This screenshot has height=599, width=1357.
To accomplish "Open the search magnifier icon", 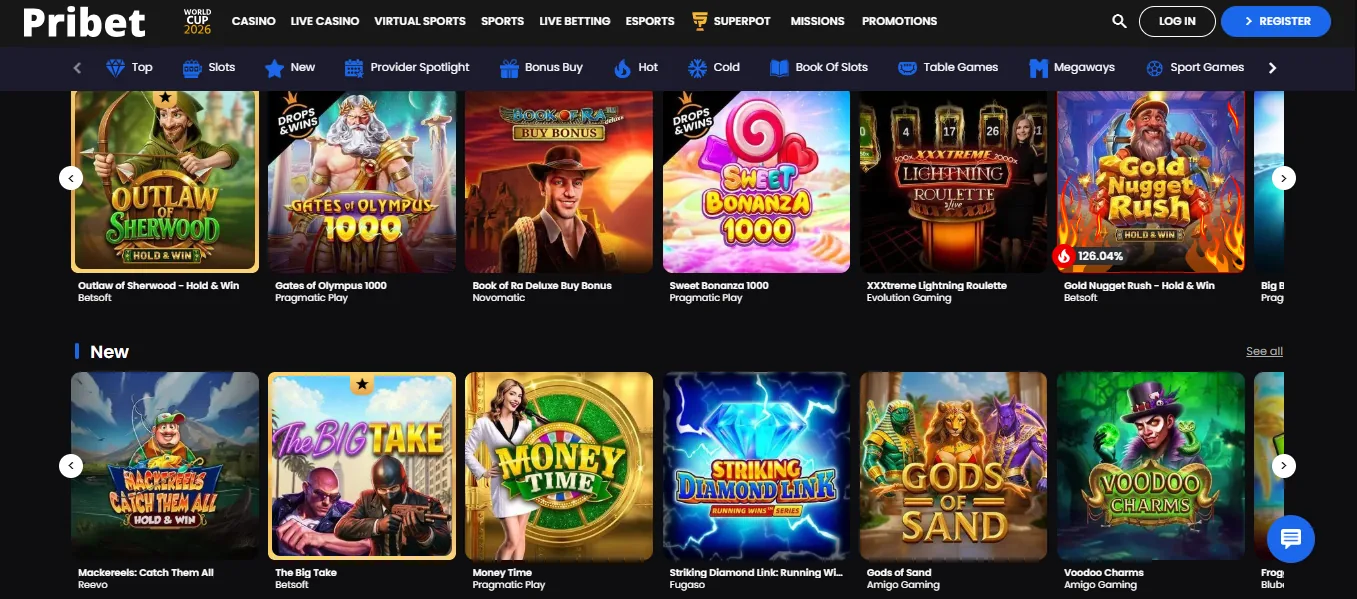I will pos(1119,21).
